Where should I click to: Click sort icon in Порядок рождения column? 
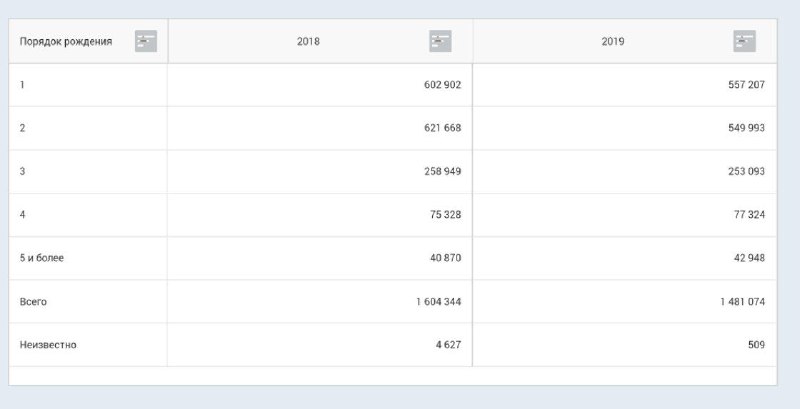click(146, 41)
